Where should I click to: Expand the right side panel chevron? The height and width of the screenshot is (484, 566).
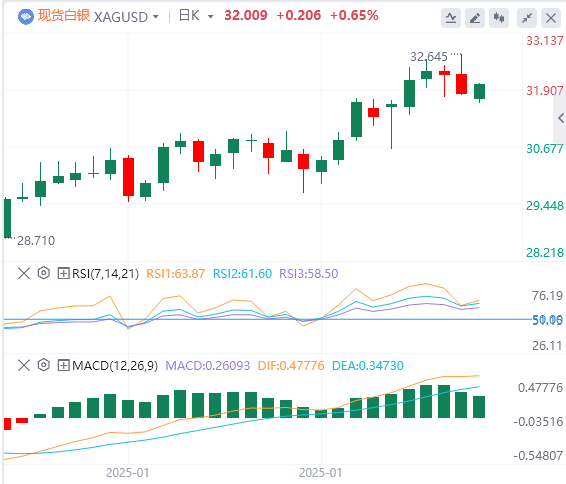pos(561,118)
